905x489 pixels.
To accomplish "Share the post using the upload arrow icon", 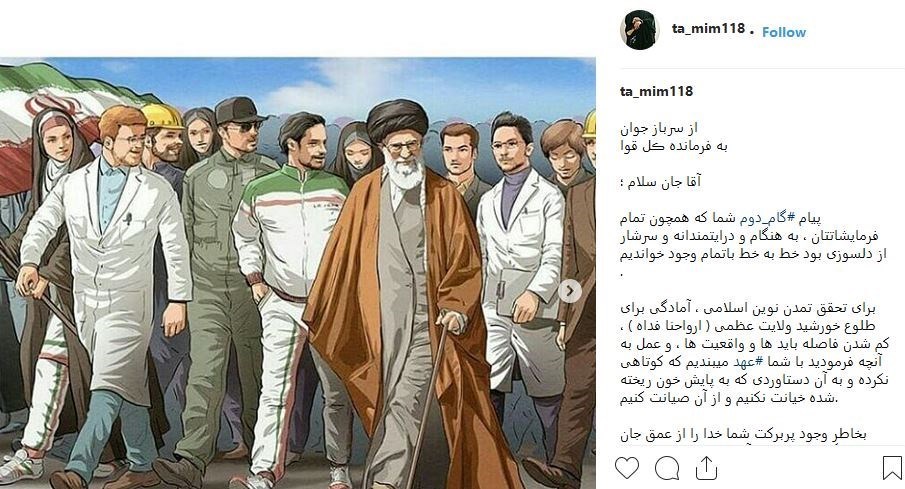I will pos(706,468).
